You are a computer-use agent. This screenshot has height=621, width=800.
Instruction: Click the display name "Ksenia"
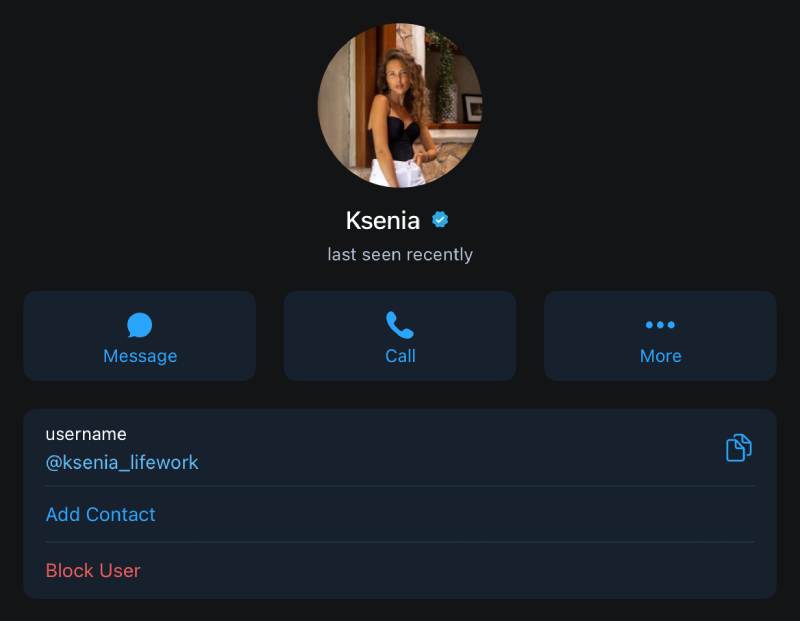(382, 220)
